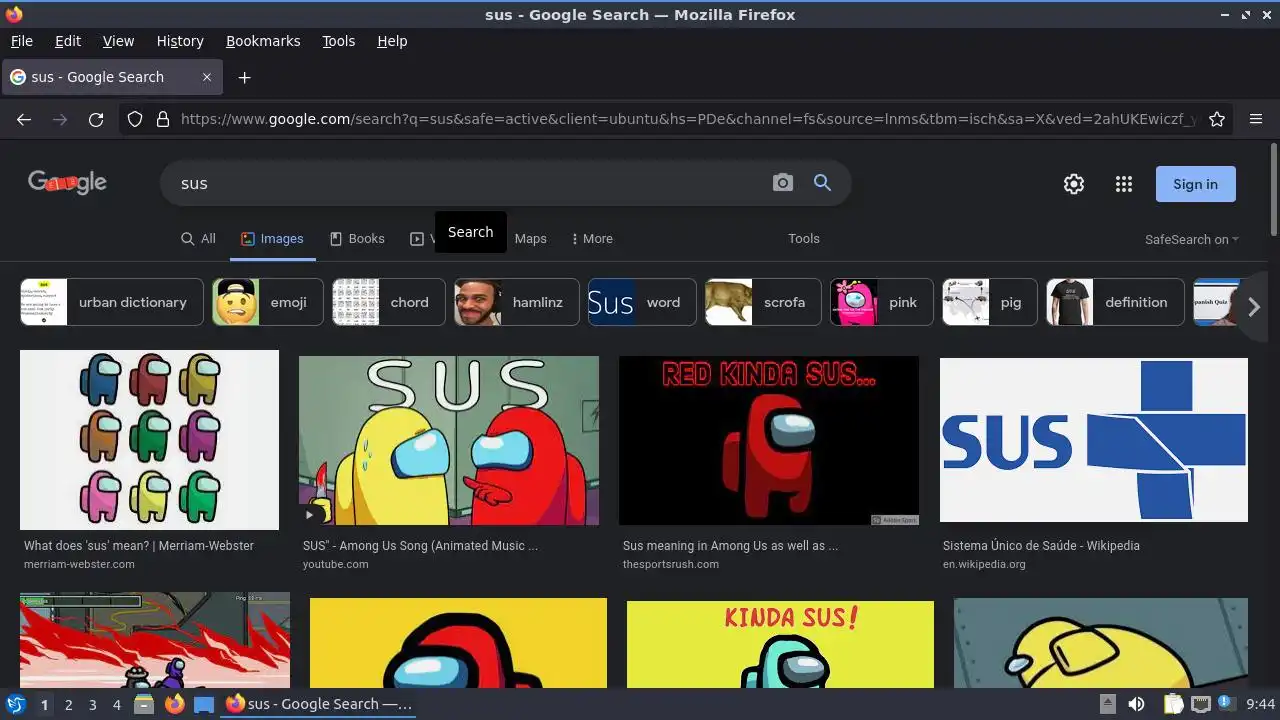This screenshot has height=720, width=1280.
Task: Open the File menu
Action: click(21, 41)
